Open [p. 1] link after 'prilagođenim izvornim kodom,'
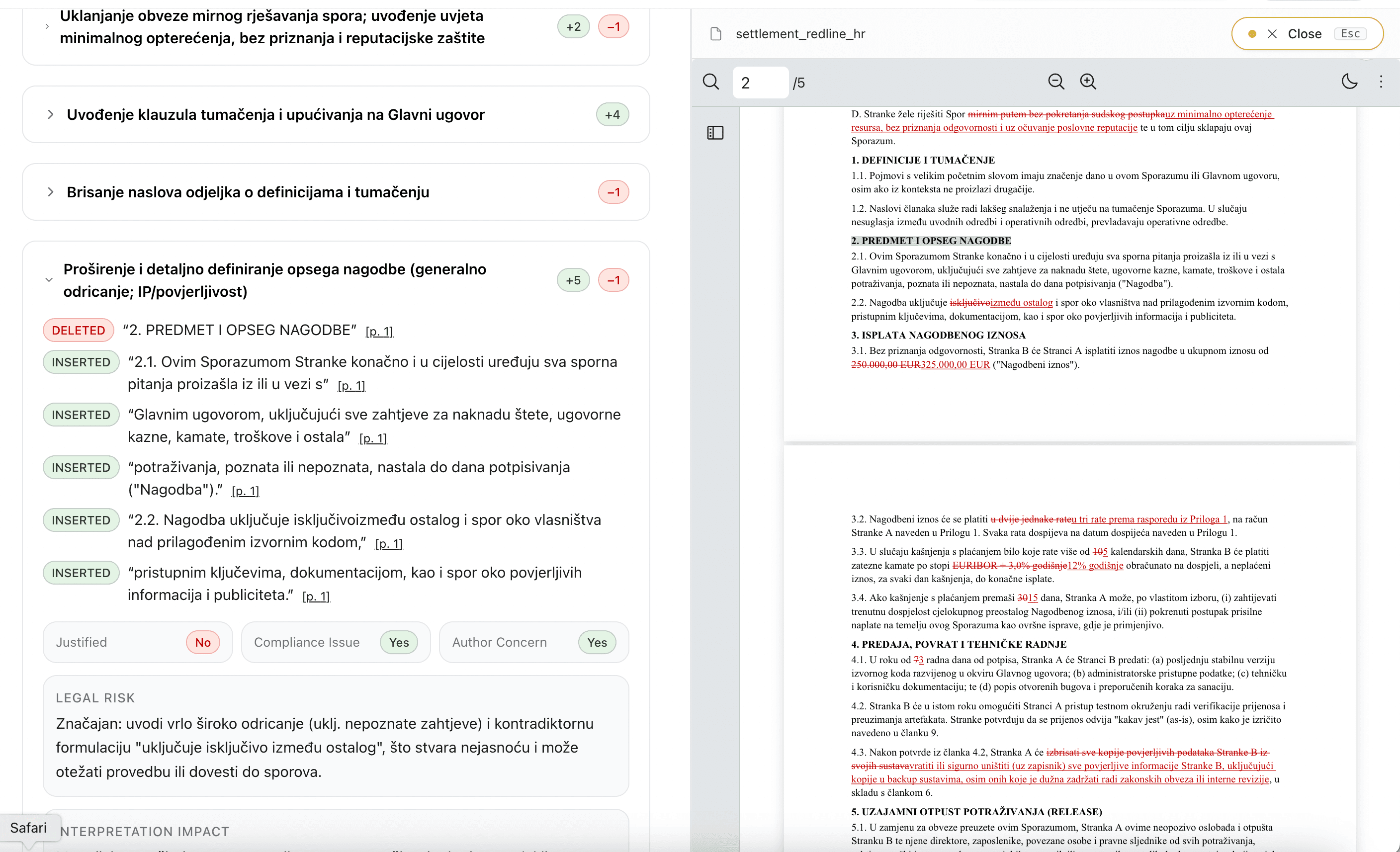The width and height of the screenshot is (1400, 852). point(389,544)
